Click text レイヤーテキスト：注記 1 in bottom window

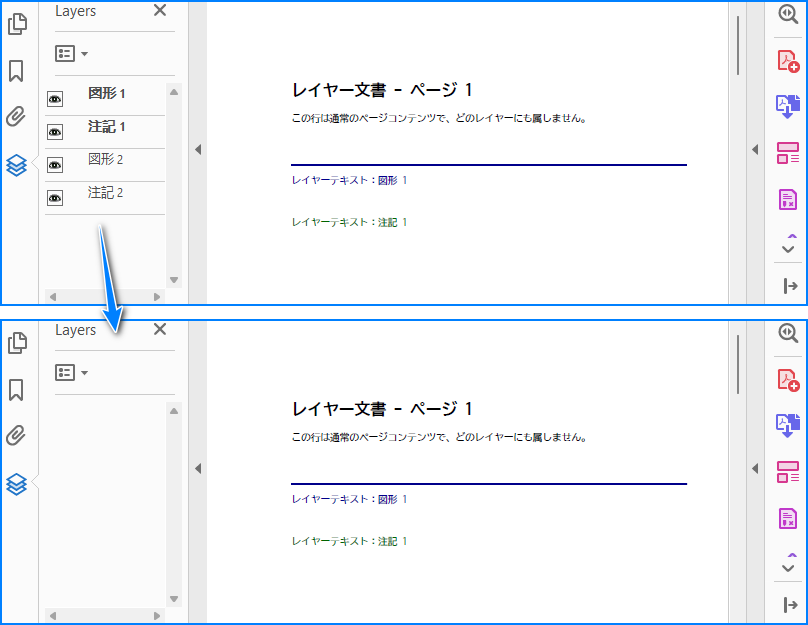click(349, 541)
